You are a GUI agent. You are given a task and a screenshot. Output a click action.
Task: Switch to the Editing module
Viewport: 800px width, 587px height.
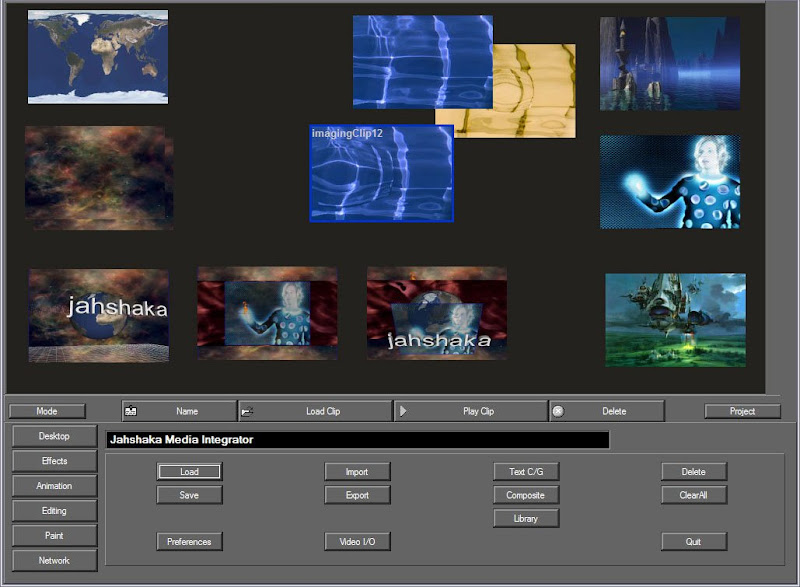pos(55,511)
